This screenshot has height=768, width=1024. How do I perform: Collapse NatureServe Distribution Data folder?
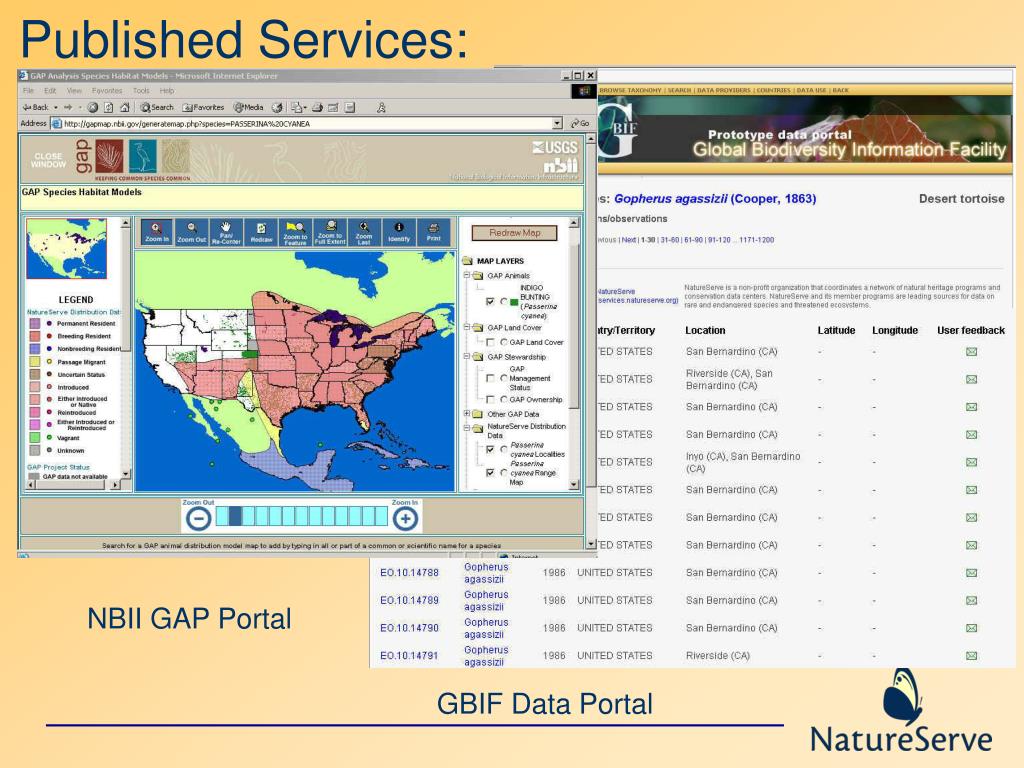click(x=467, y=428)
